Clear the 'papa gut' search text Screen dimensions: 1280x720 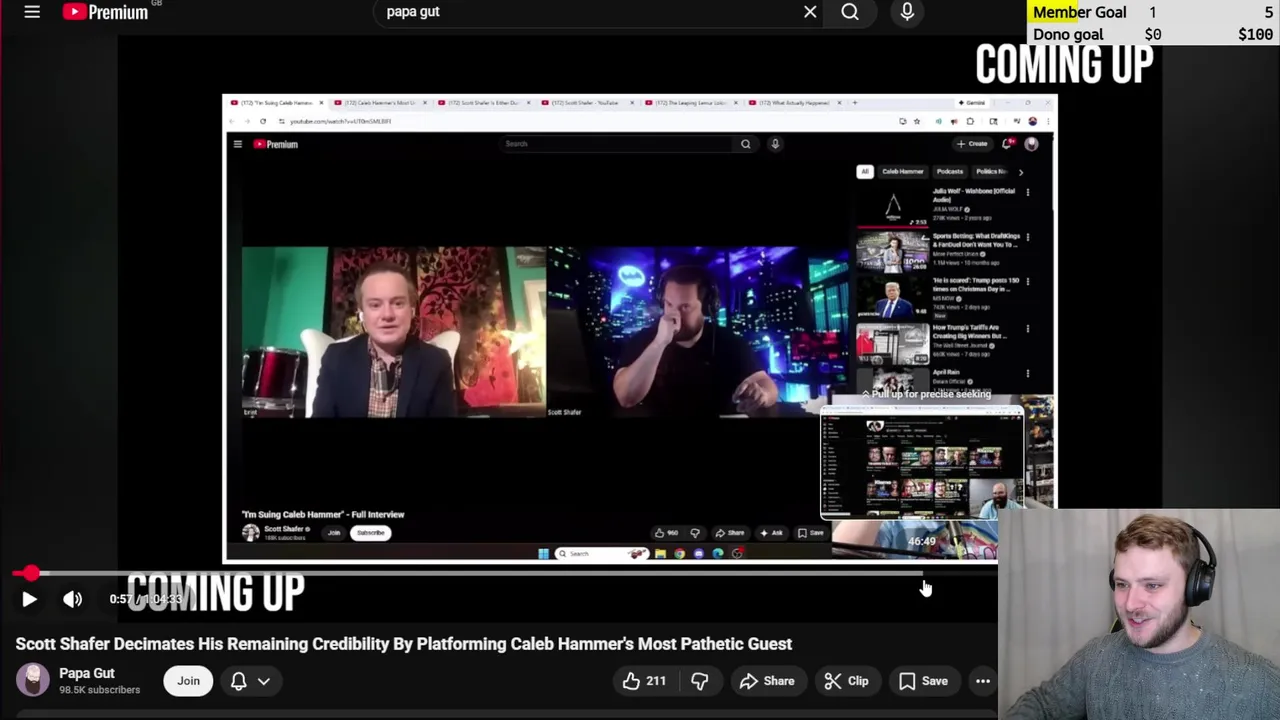(810, 12)
